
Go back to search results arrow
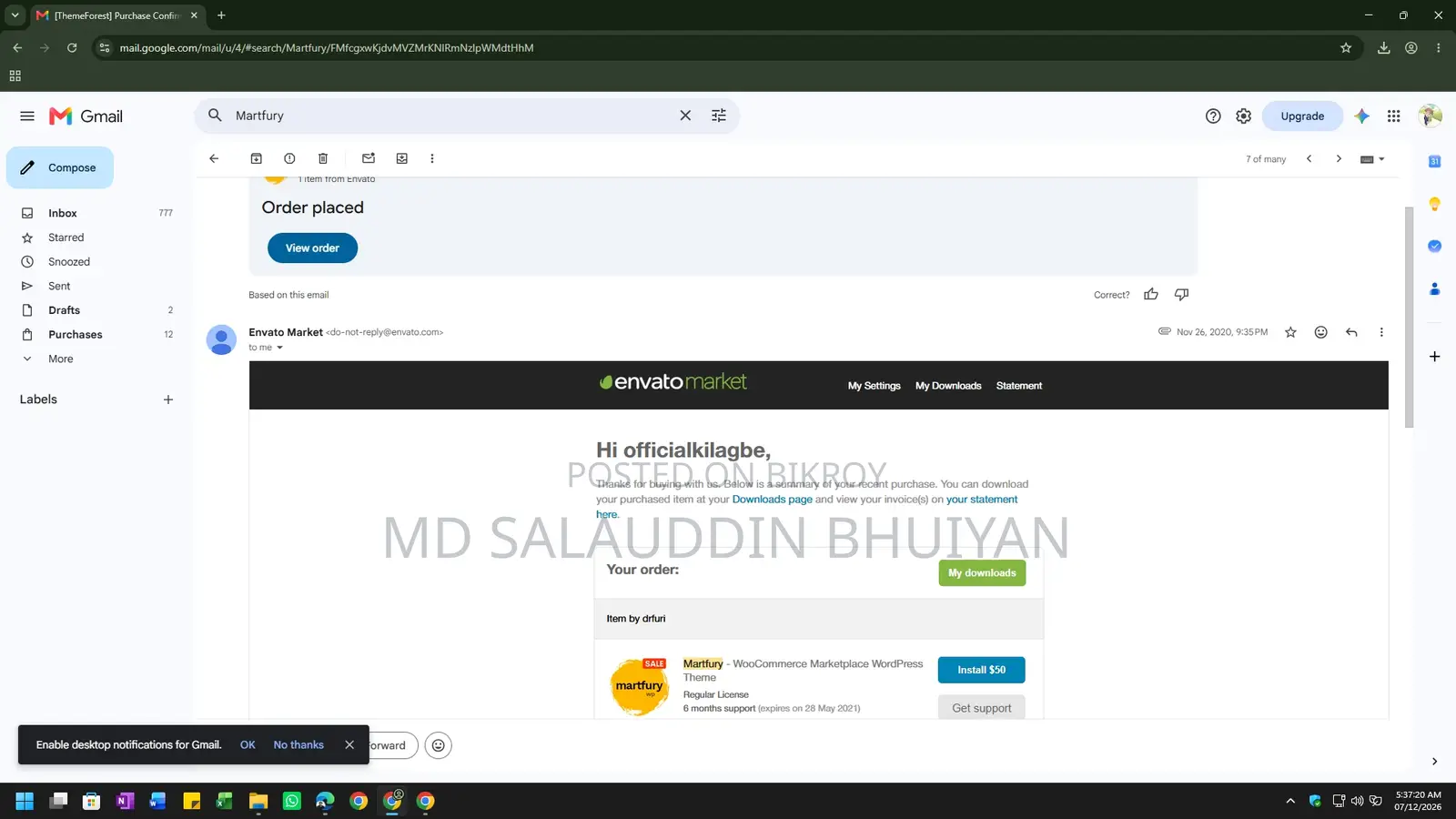click(x=214, y=158)
